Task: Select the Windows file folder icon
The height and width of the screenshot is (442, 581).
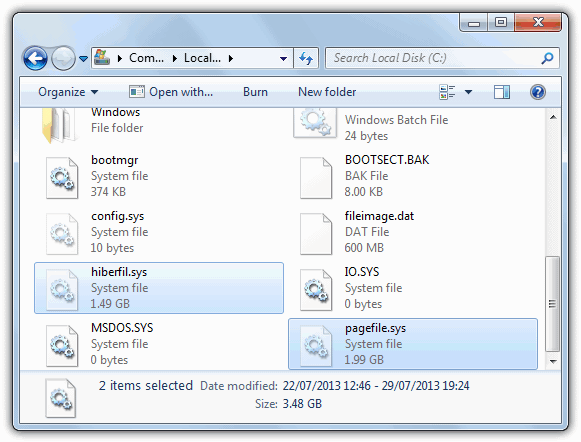Action: (60, 125)
